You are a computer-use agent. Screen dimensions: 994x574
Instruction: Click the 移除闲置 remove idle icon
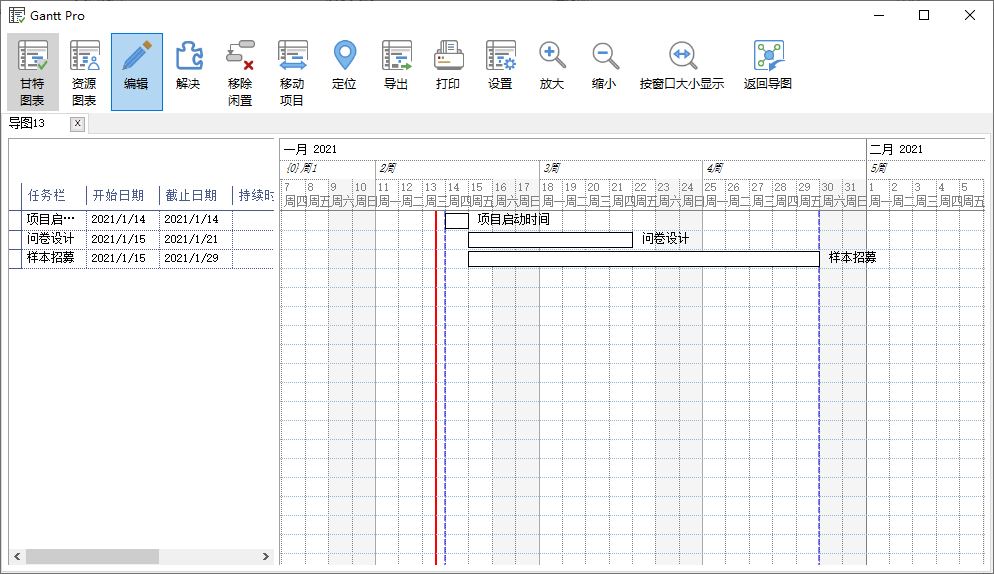tap(240, 71)
